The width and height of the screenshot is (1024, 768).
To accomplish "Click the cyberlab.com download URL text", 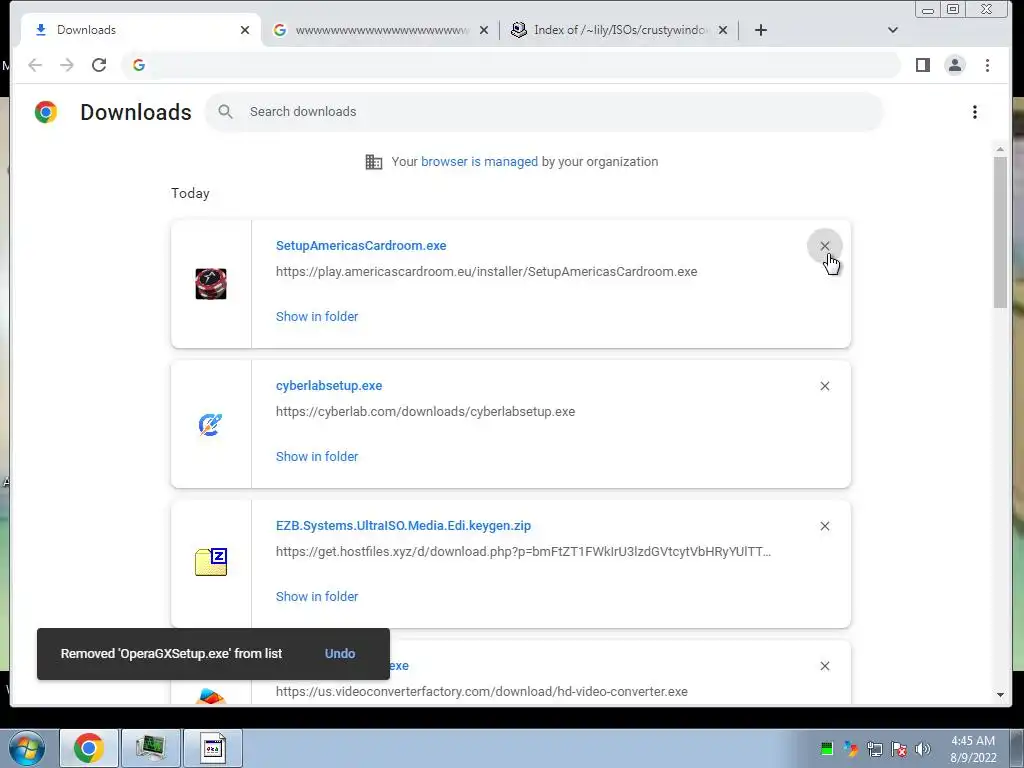I will [425, 411].
